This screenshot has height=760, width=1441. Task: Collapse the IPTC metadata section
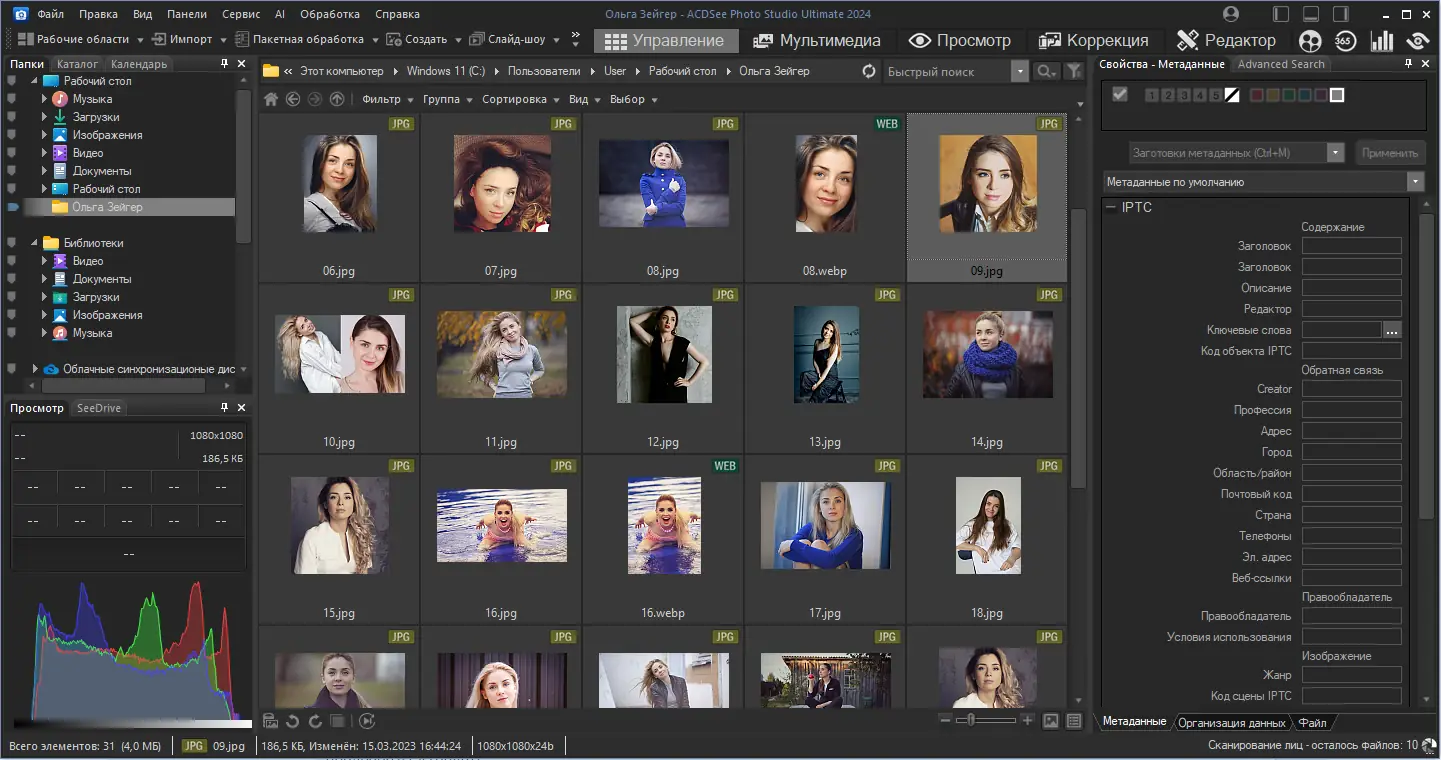(x=1110, y=207)
